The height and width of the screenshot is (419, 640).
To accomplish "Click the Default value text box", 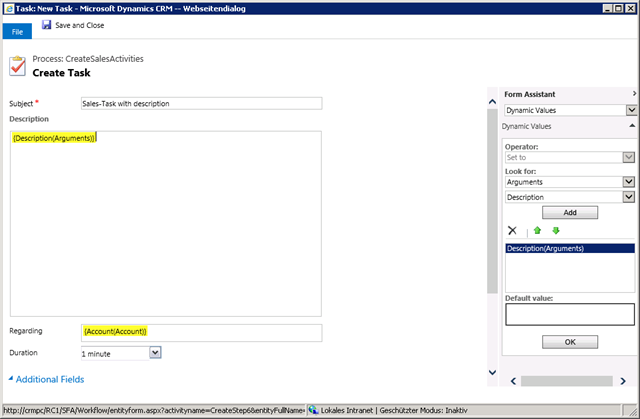I will [x=570, y=314].
